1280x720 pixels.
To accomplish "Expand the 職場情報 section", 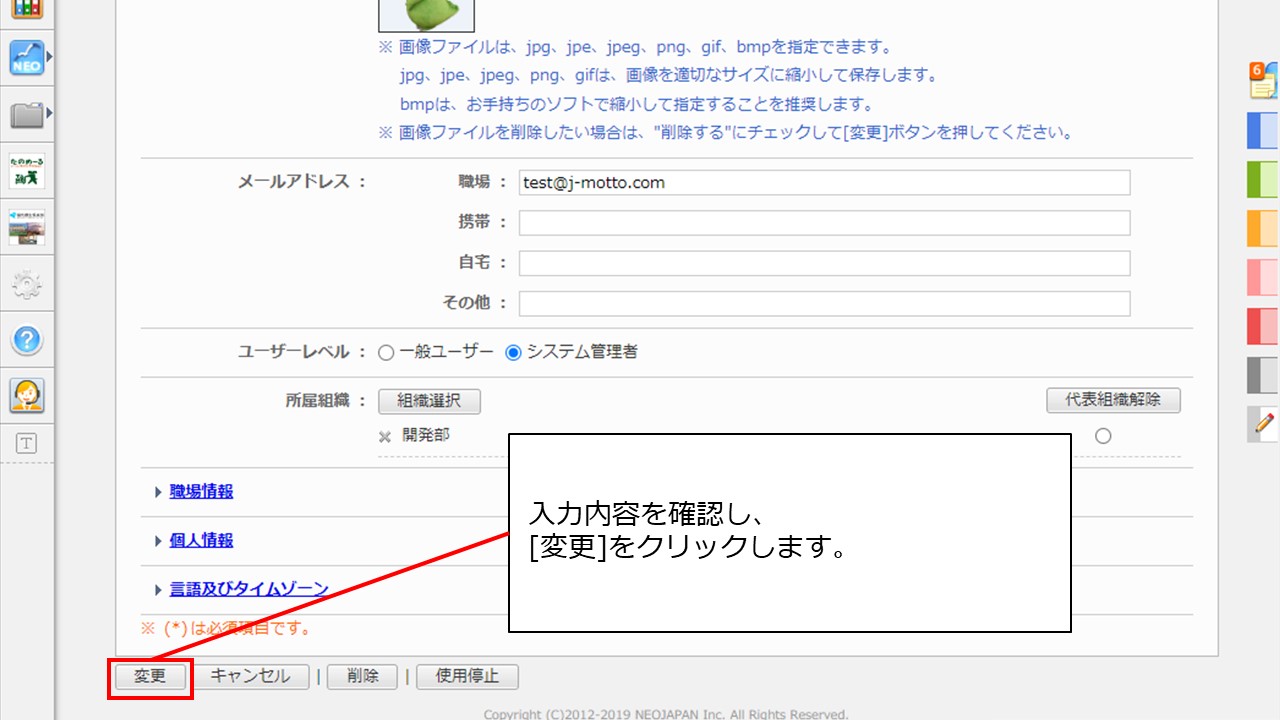I will (201, 492).
